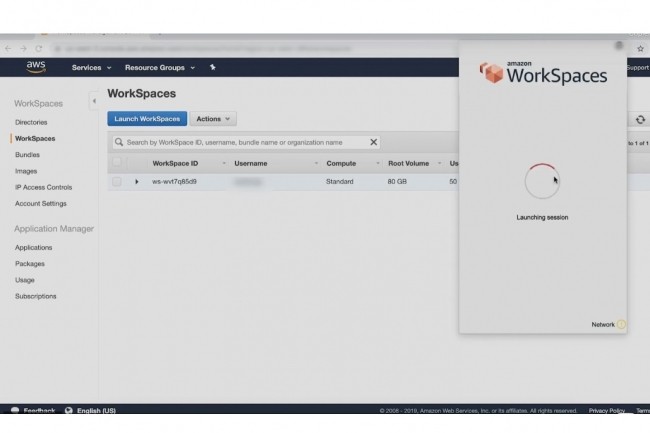The height and width of the screenshot is (433, 650).
Task: Click the search magnifier icon
Action: coord(119,142)
